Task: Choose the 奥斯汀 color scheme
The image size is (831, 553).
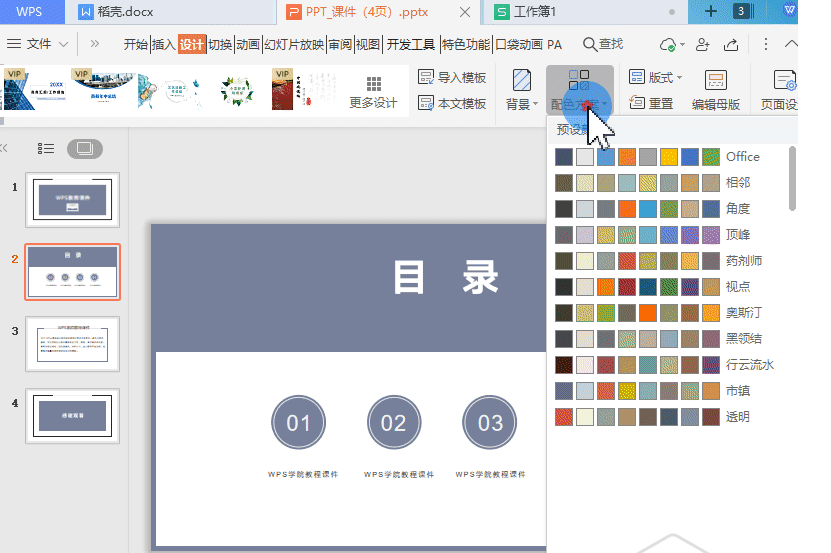Action: click(x=657, y=313)
